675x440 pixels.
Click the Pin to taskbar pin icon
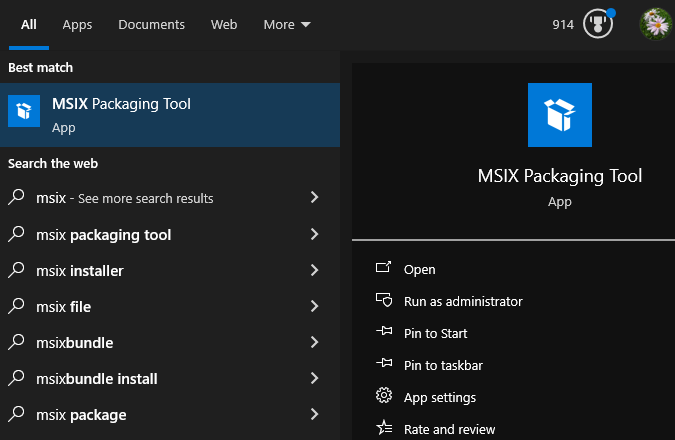click(x=384, y=363)
